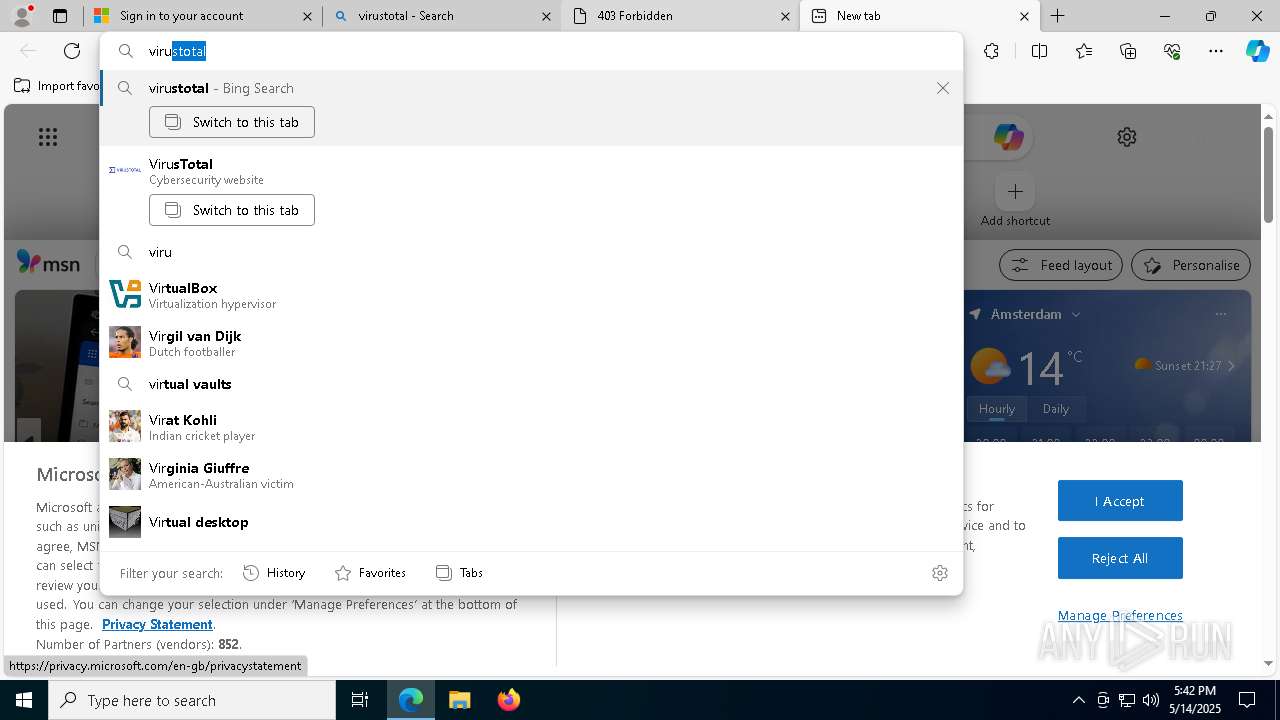Expand the Amsterdam location dropdown
Image resolution: width=1280 pixels, height=720 pixels.
click(1076, 314)
